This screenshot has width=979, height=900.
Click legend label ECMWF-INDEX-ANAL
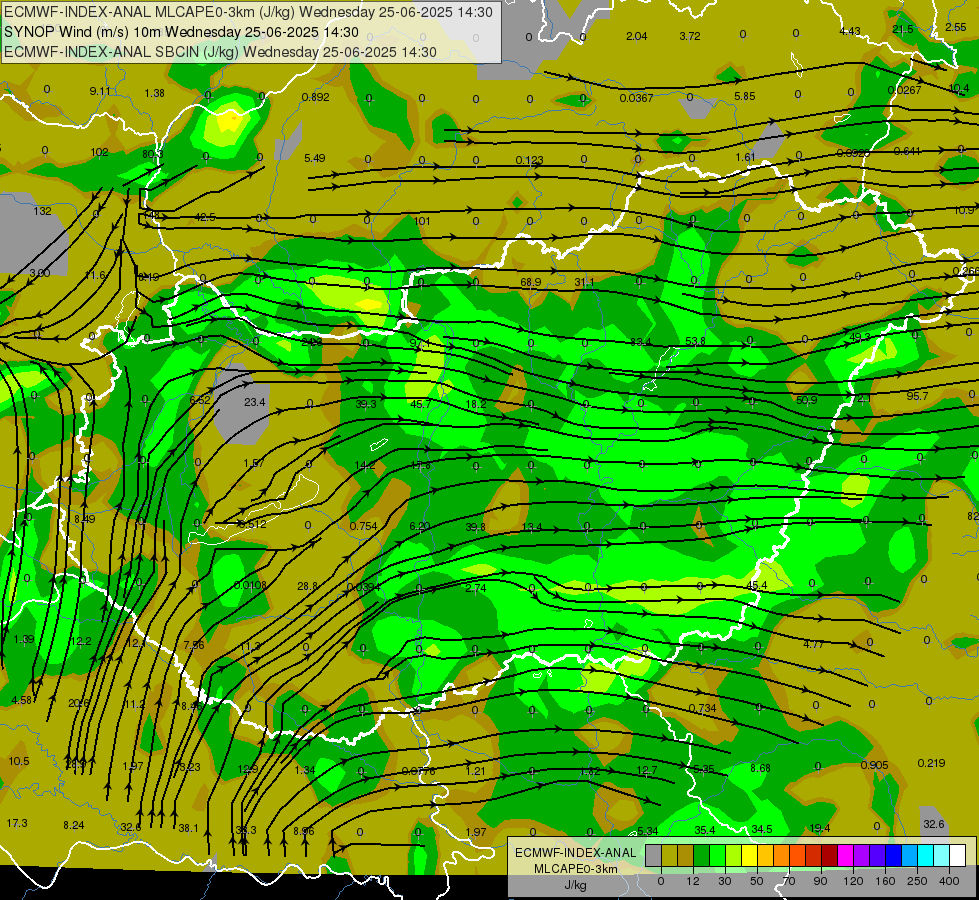tap(576, 853)
